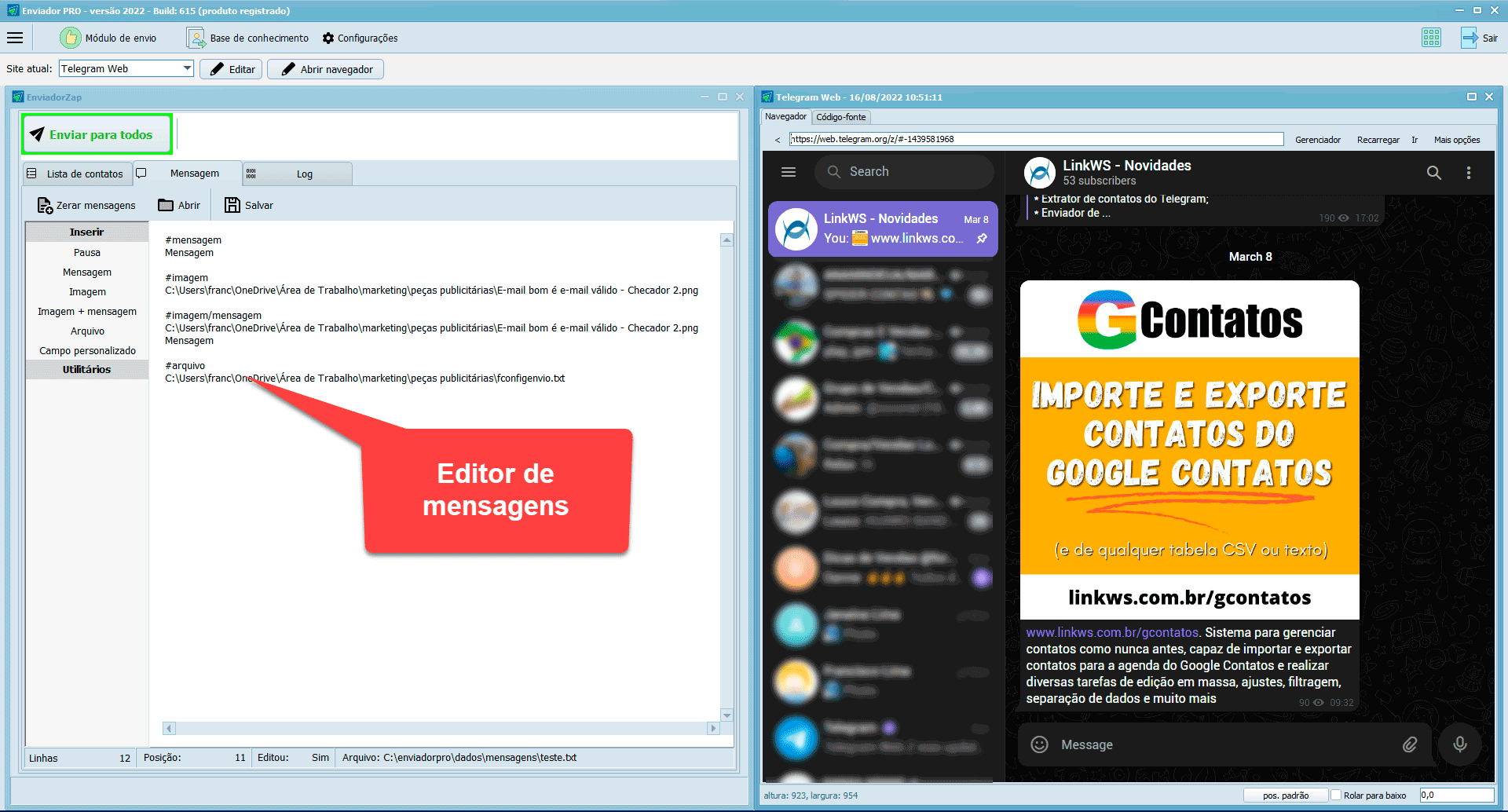Click Abrir folder button in message editor
The width and height of the screenshot is (1508, 812).
180,205
